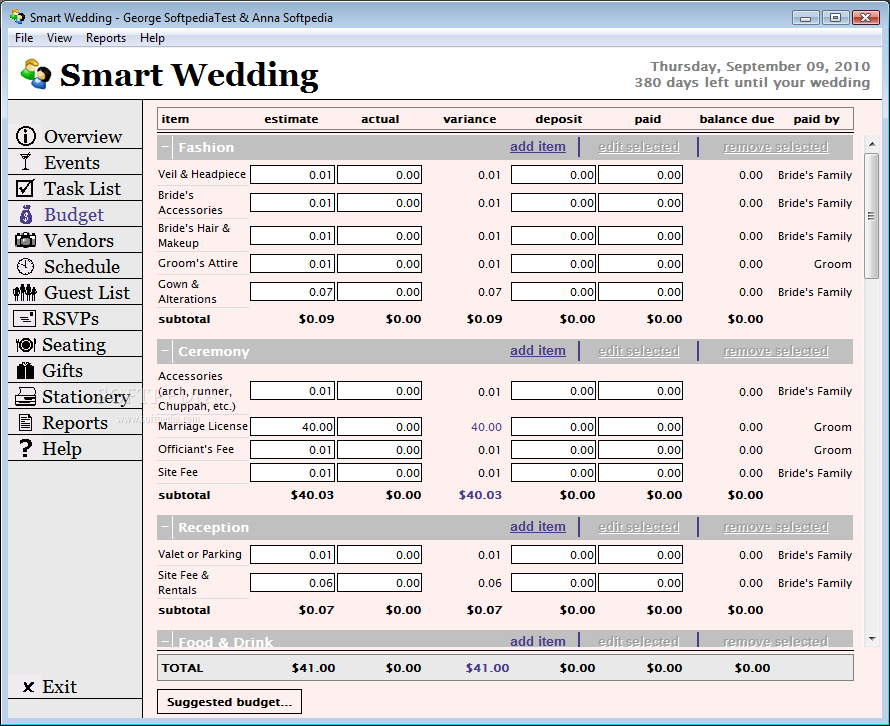Click the Gifts present icon
890x726 pixels.
(26, 371)
